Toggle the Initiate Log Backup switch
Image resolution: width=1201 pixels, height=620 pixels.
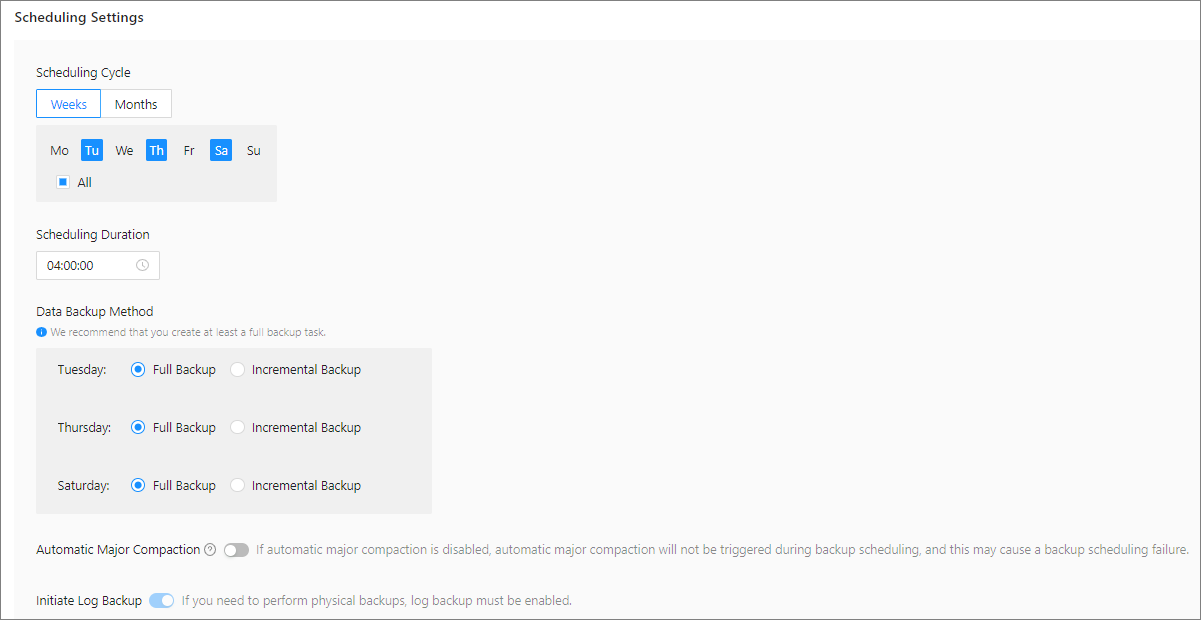point(161,601)
